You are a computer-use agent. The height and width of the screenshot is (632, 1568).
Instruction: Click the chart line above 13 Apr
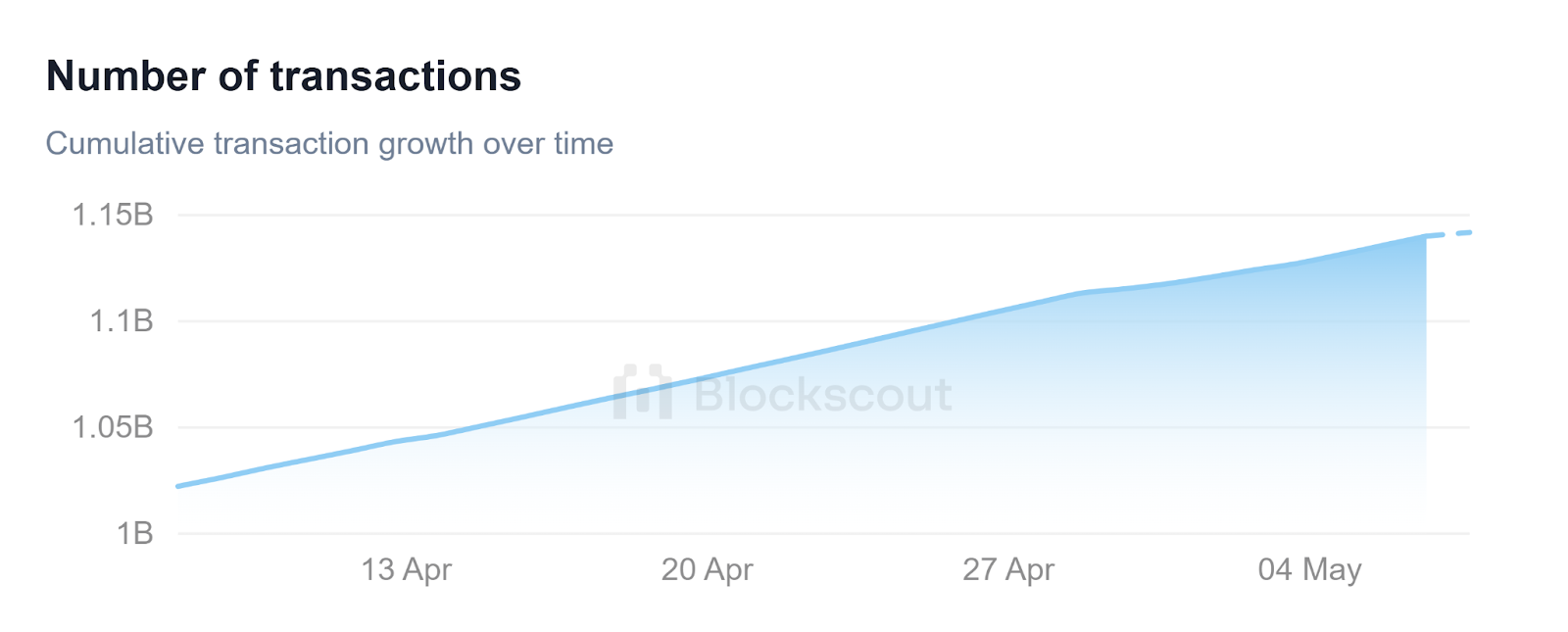[406, 440]
